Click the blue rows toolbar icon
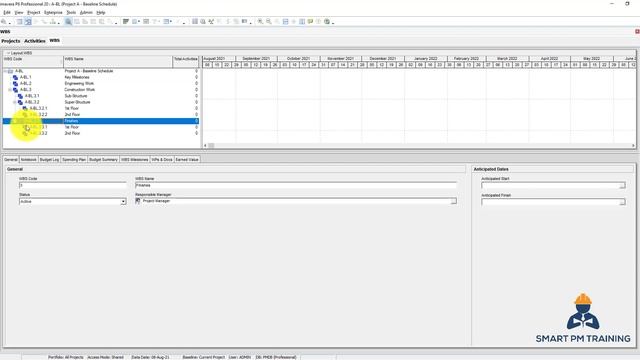640x360 pixels. pyautogui.click(x=285, y=21)
